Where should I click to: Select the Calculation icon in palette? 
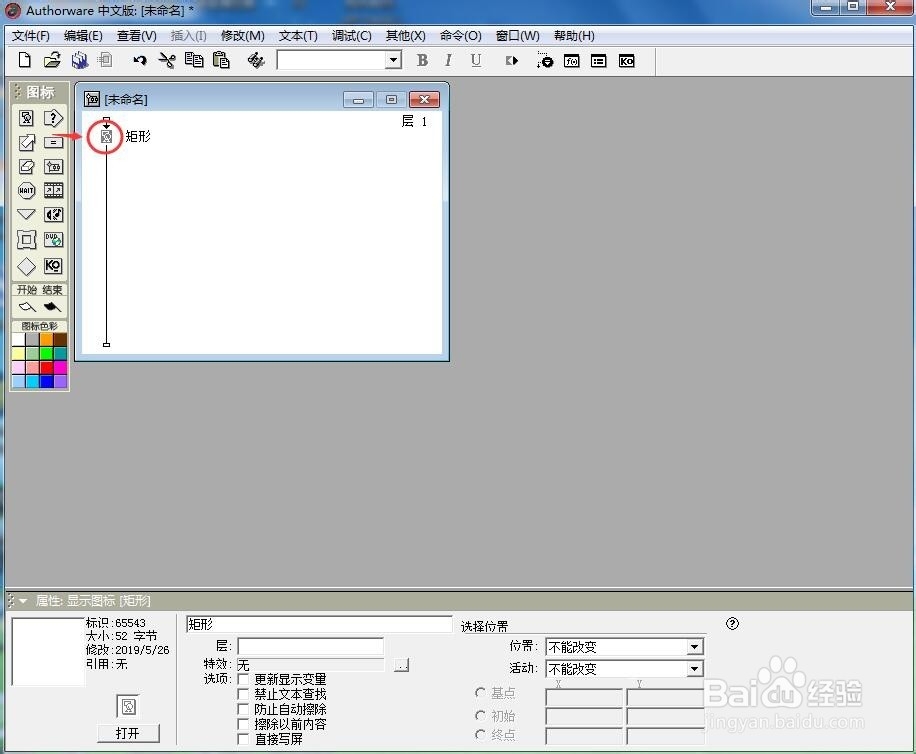pyautogui.click(x=53, y=142)
